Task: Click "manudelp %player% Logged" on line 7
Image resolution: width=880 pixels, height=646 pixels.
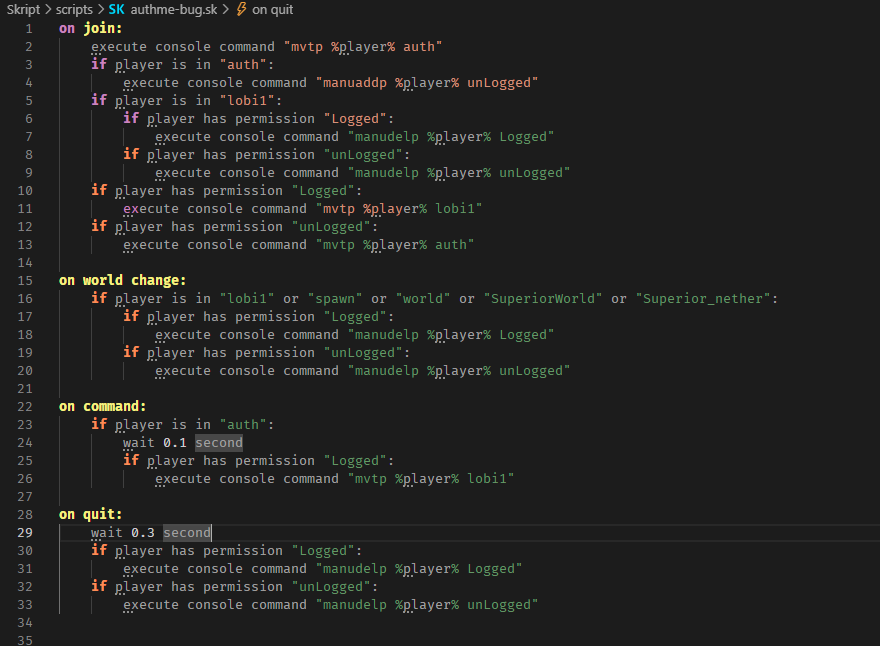Action: pos(451,137)
